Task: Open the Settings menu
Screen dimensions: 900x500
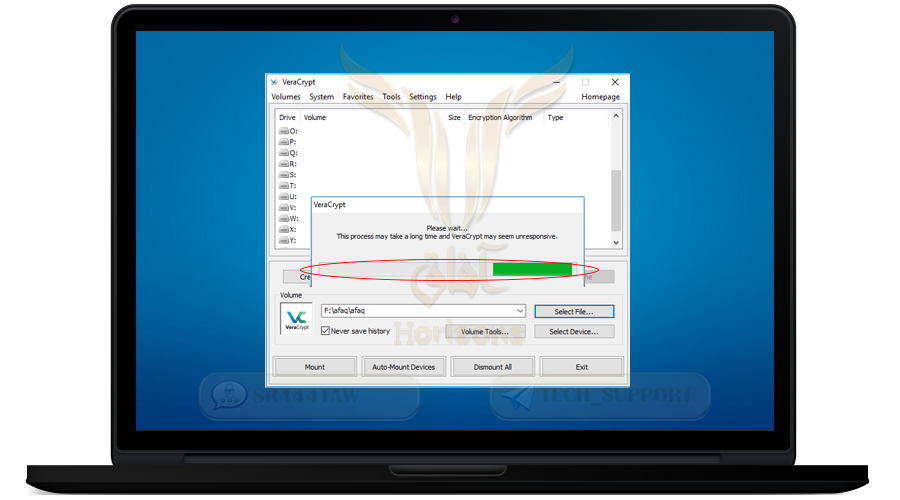Action: (x=422, y=97)
